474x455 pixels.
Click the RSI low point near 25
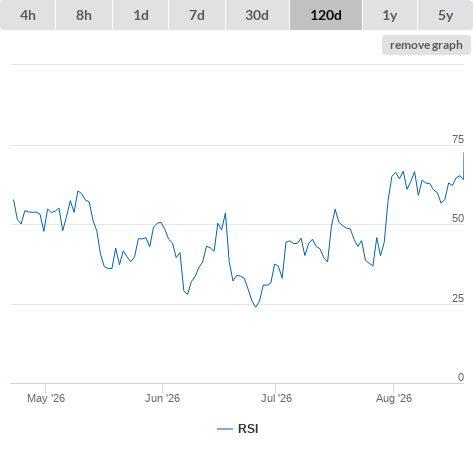tap(256, 307)
